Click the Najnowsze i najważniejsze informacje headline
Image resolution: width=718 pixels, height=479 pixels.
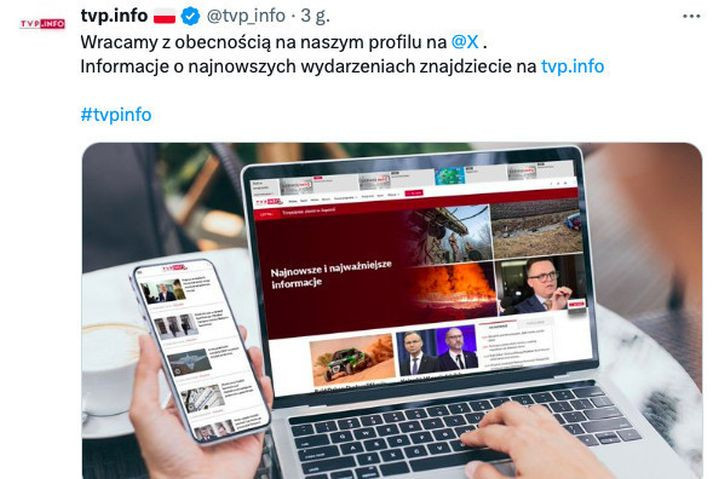pyautogui.click(x=331, y=274)
